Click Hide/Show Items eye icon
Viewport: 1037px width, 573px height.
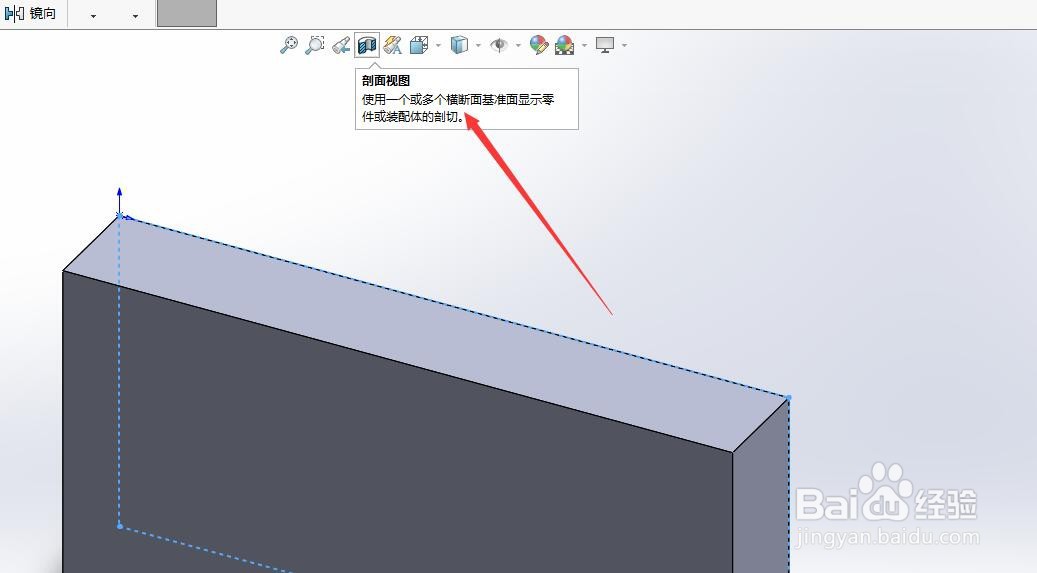coord(499,45)
